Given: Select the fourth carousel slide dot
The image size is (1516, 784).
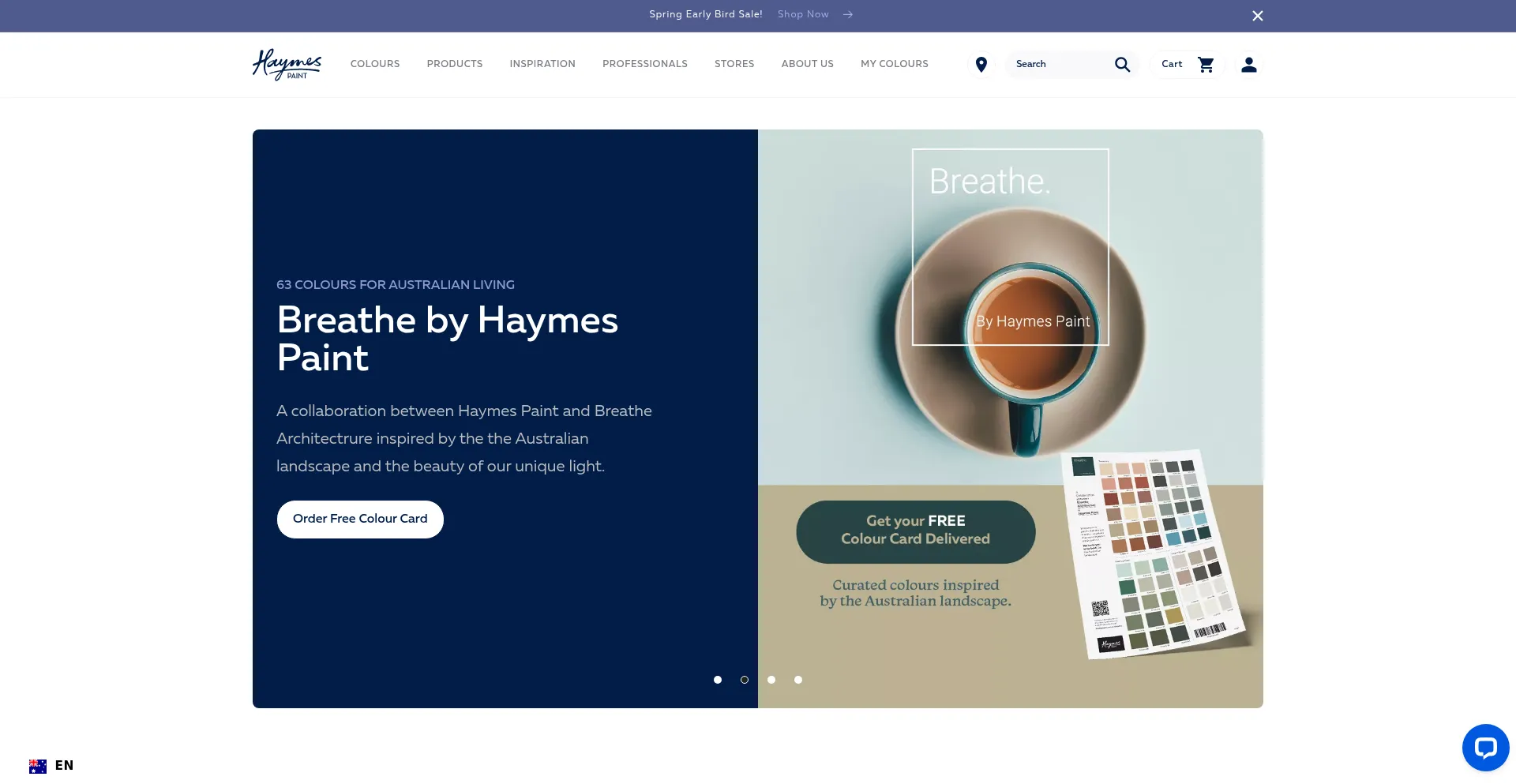Looking at the screenshot, I should 798,680.
